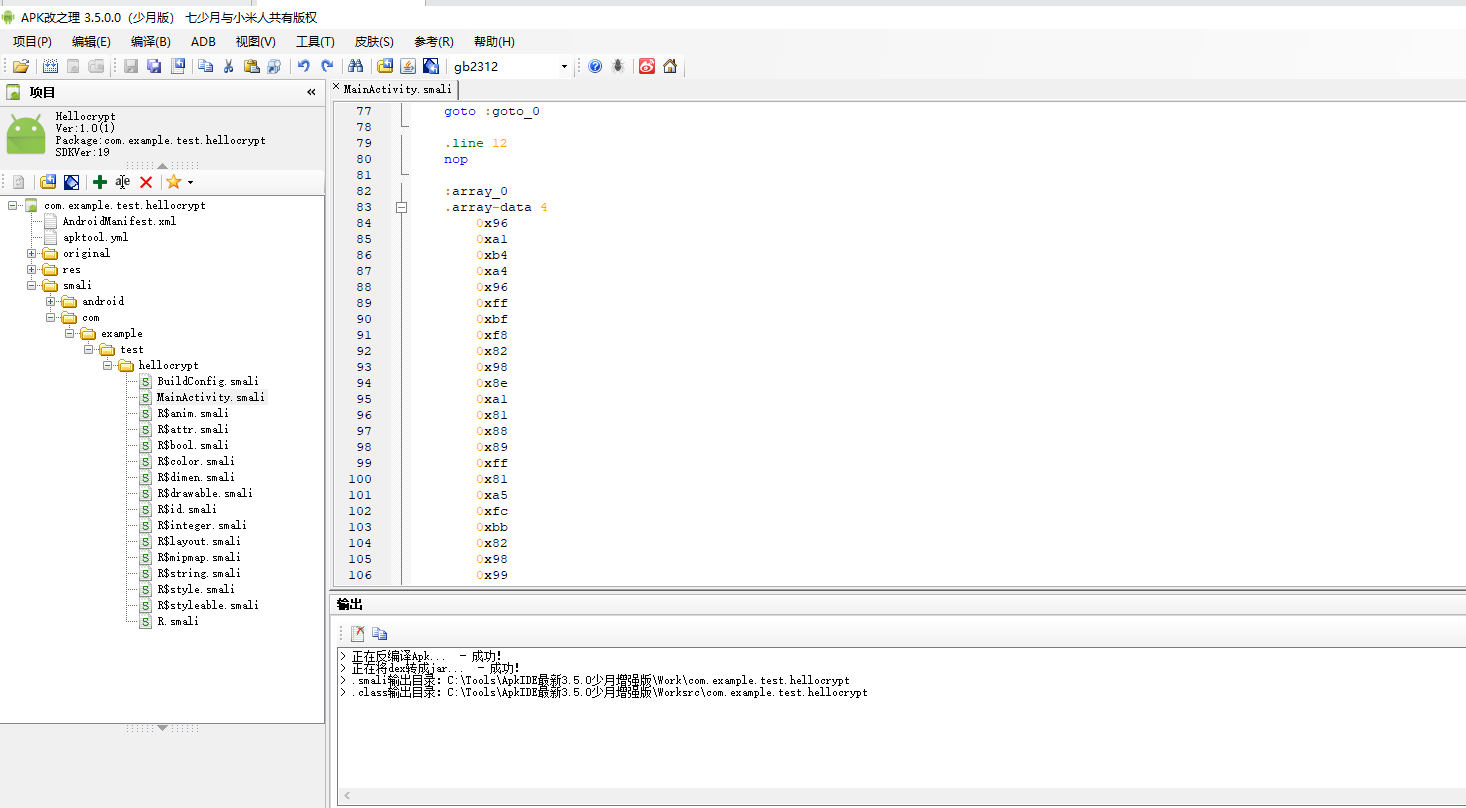Click the folder-with-arrow icon in project toolbar
The image size is (1466, 808).
[x=48, y=182]
